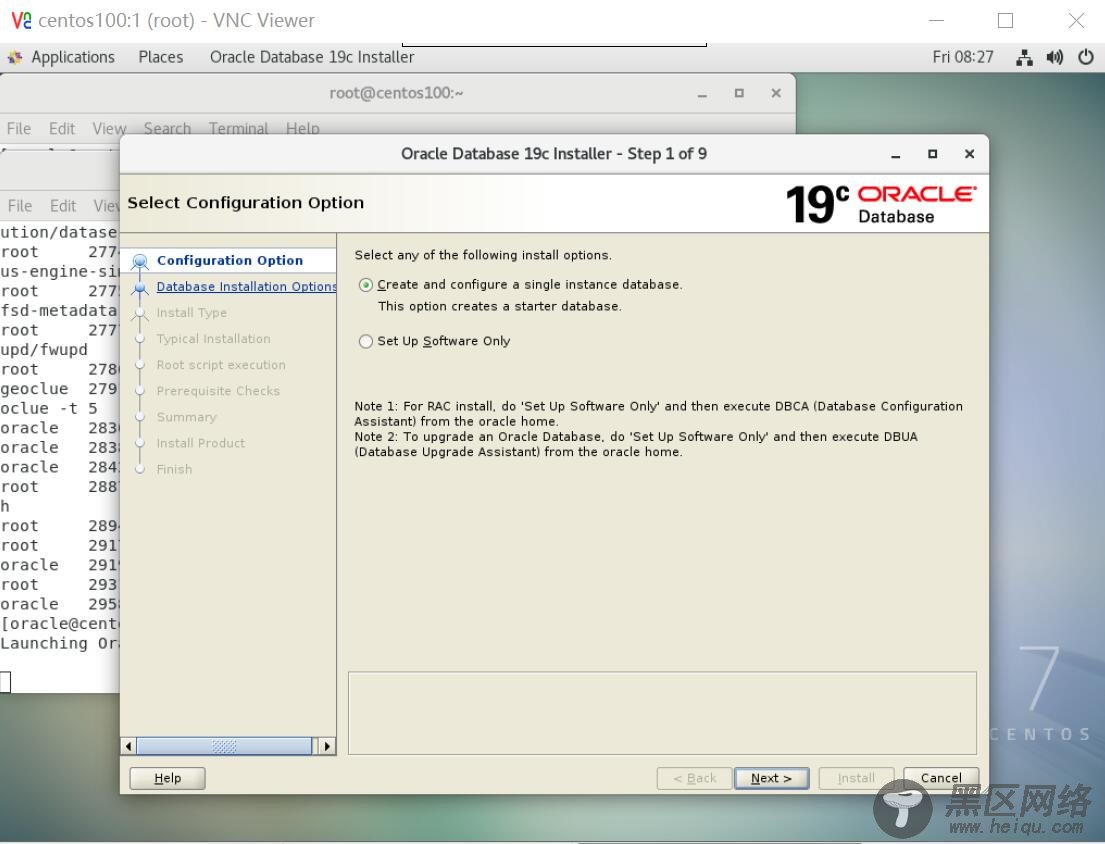The width and height of the screenshot is (1105, 844).
Task: Click sidebar horizontal scrollbar thumb
Action: click(223, 746)
